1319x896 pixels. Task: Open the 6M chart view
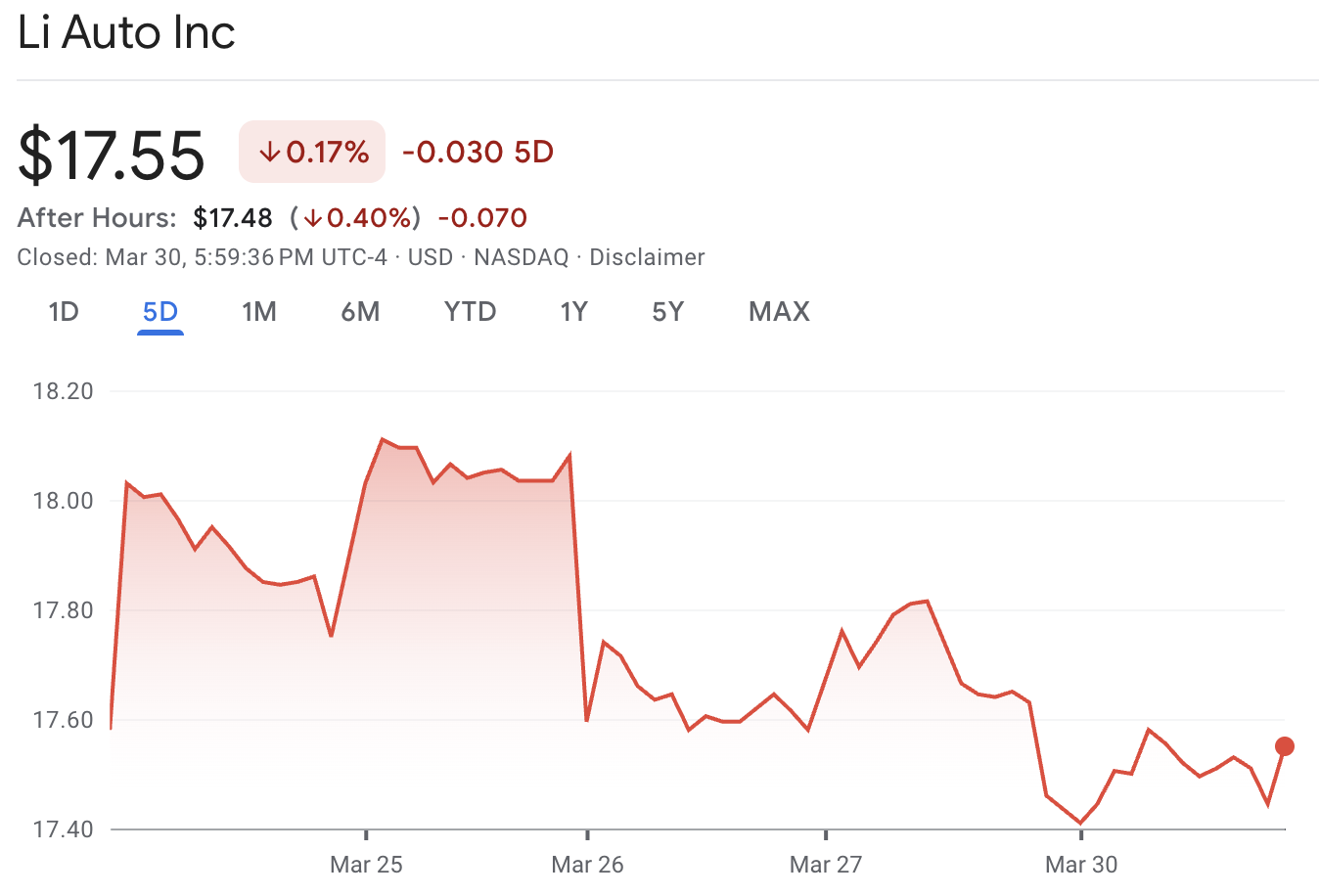360,311
